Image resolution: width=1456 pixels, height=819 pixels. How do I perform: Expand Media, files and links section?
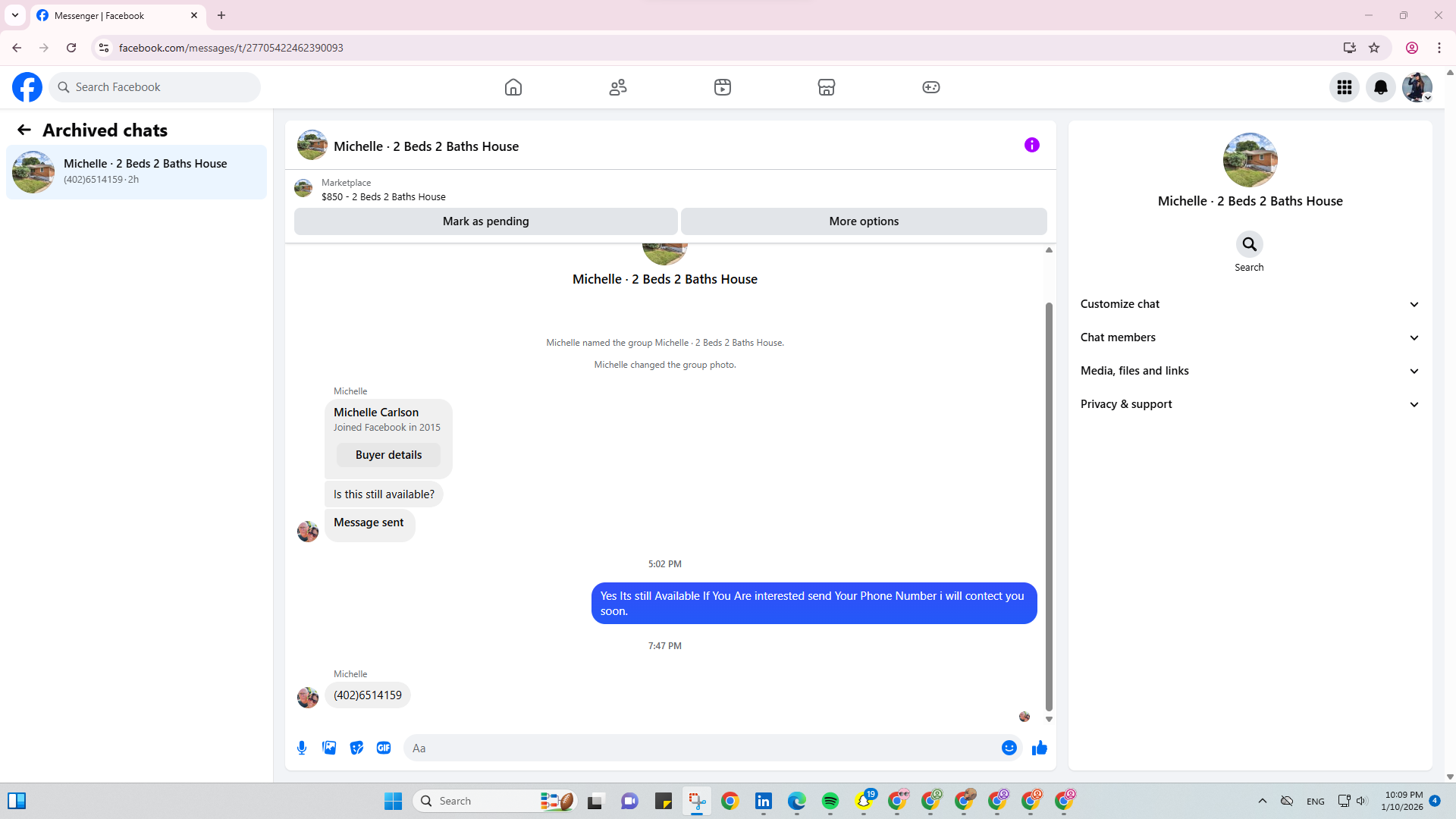pyautogui.click(x=1249, y=371)
